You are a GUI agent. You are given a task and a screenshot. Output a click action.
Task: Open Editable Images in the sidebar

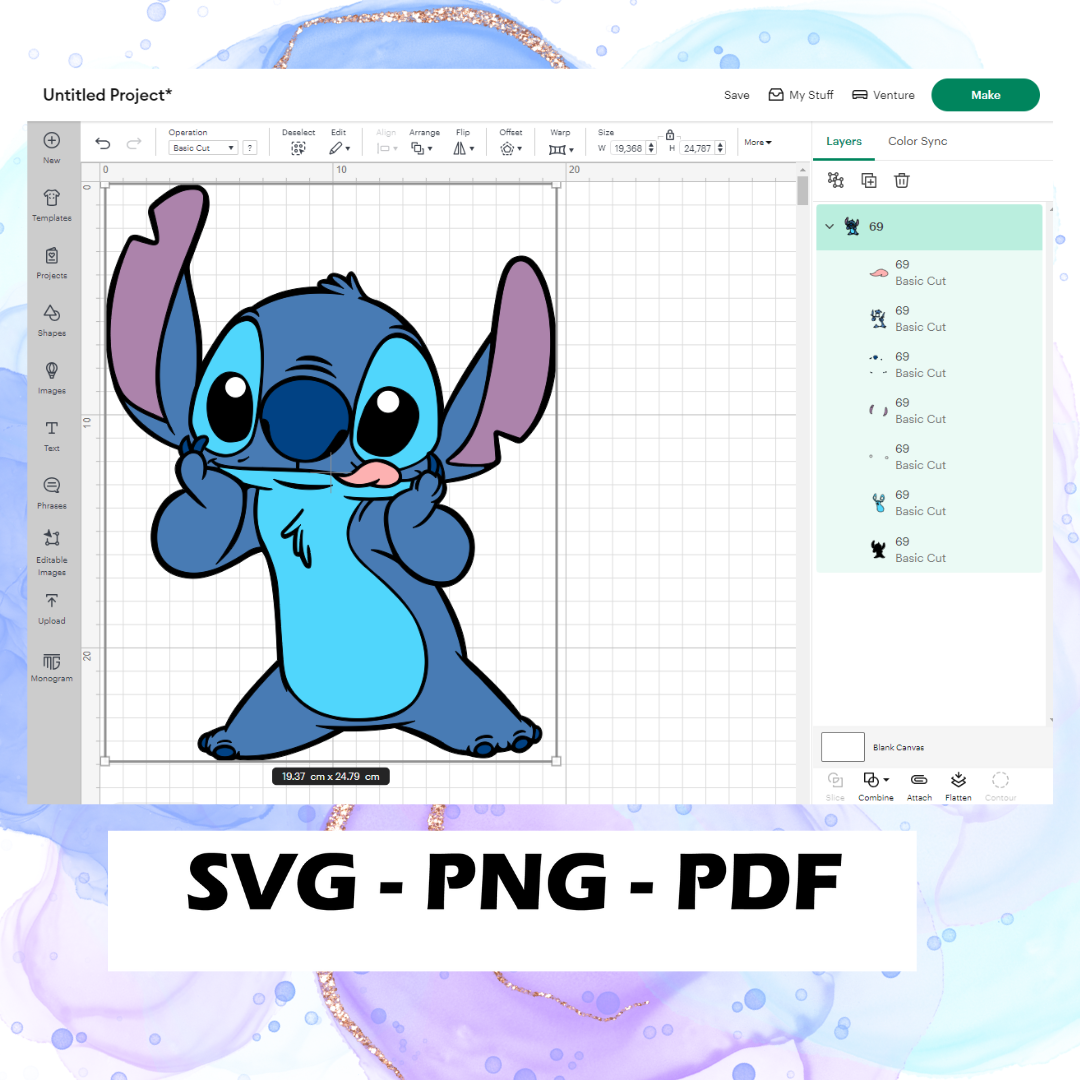point(52,552)
